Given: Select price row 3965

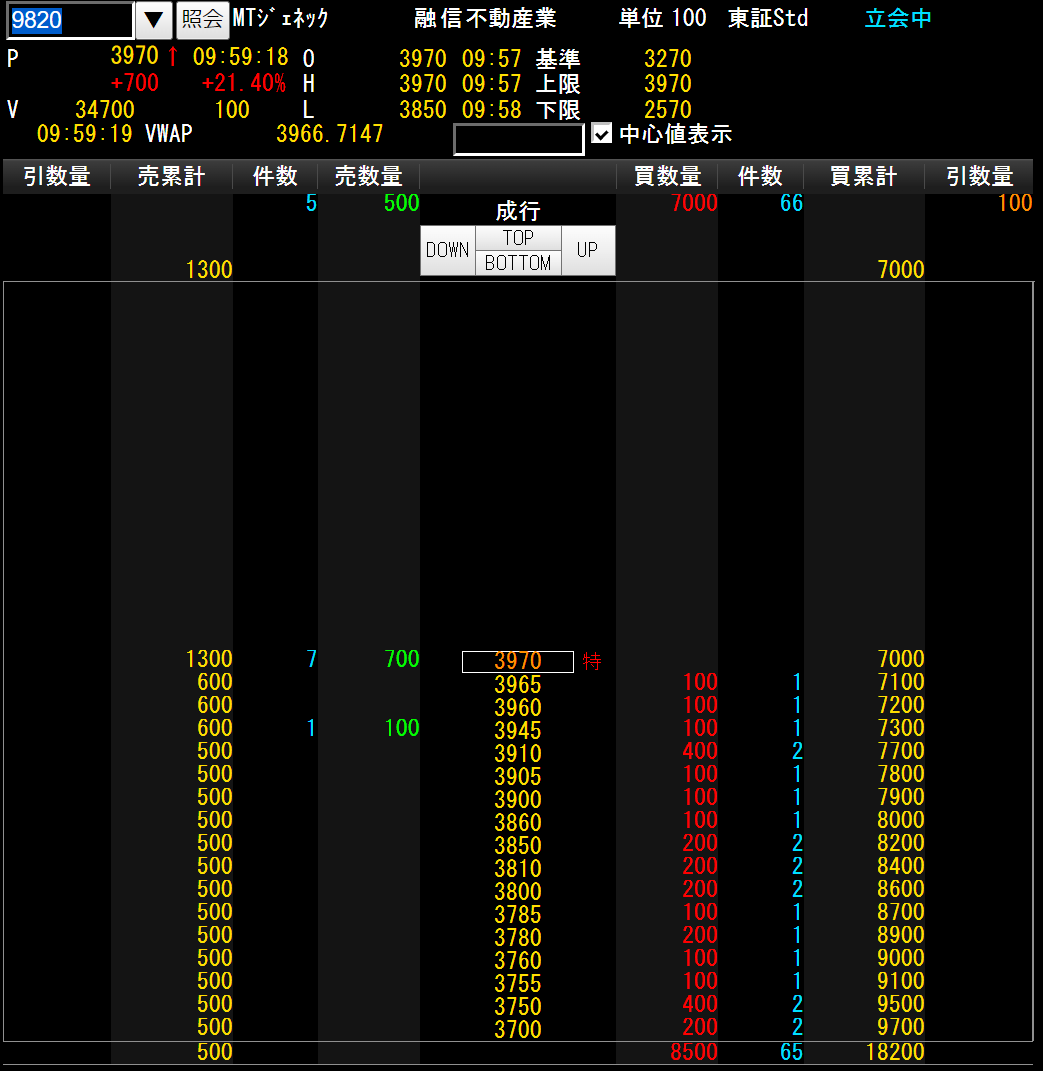Looking at the screenshot, I should pos(518,684).
